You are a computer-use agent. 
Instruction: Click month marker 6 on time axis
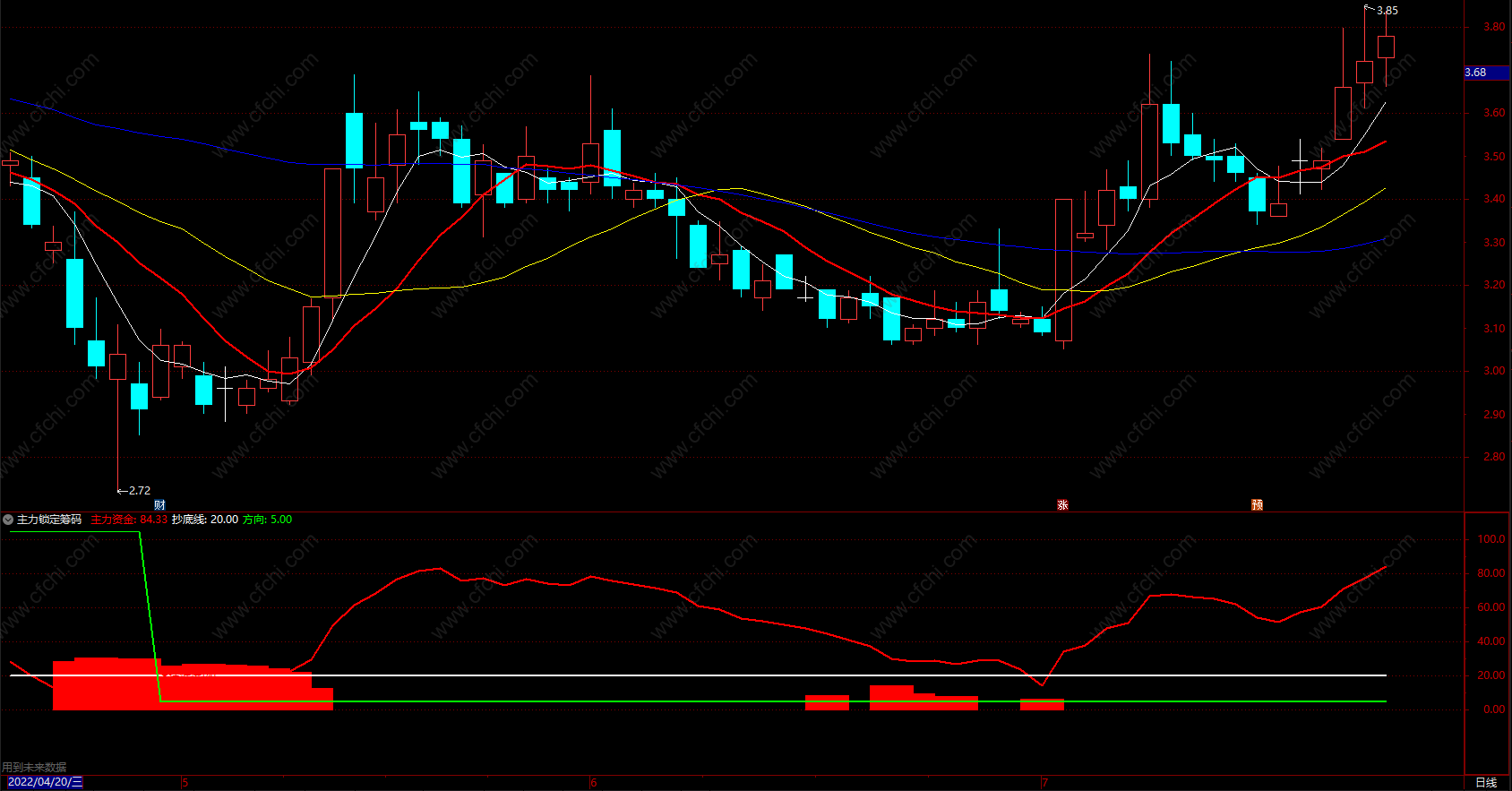click(x=593, y=783)
